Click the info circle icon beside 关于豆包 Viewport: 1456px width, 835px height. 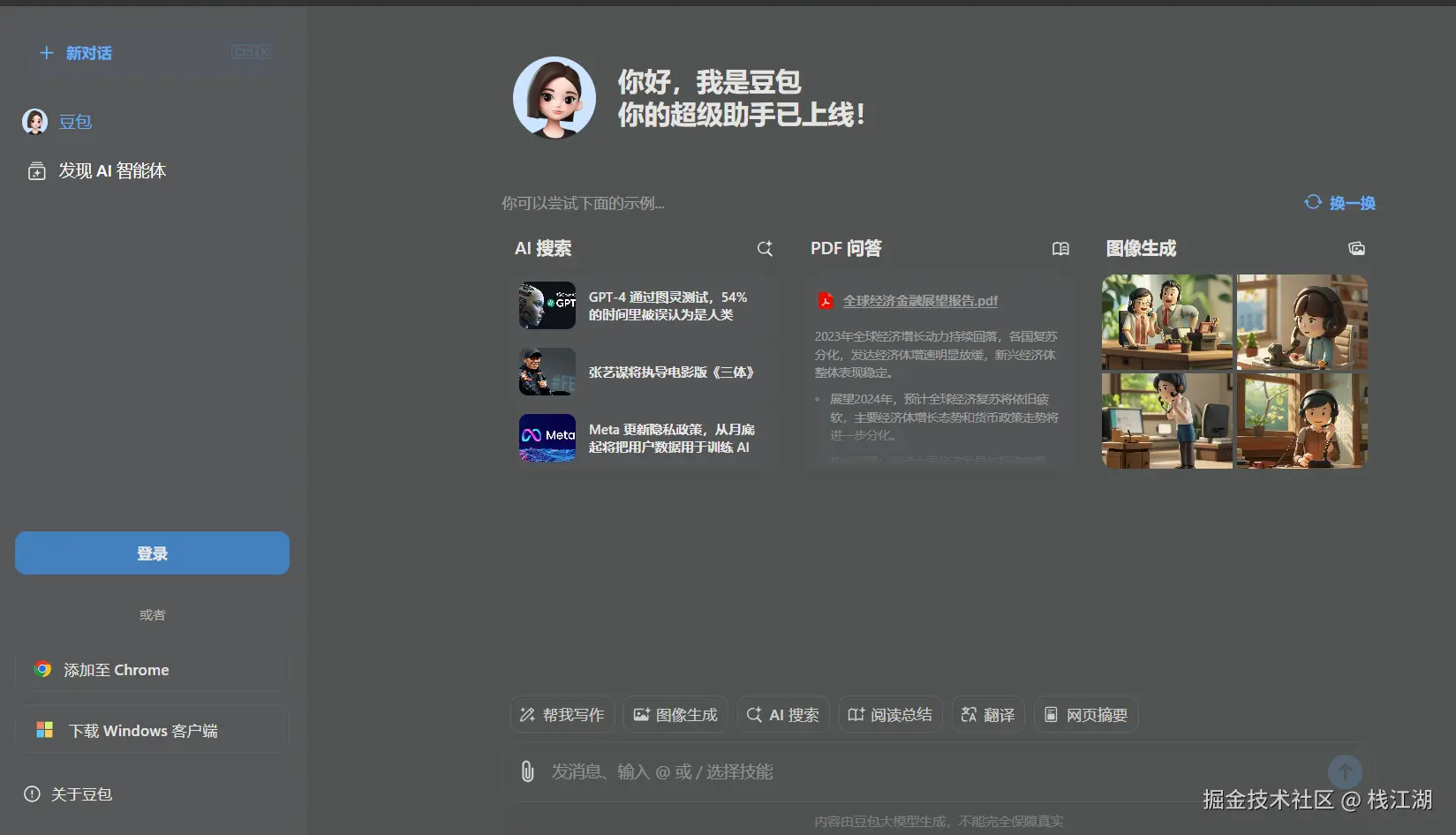[x=32, y=794]
